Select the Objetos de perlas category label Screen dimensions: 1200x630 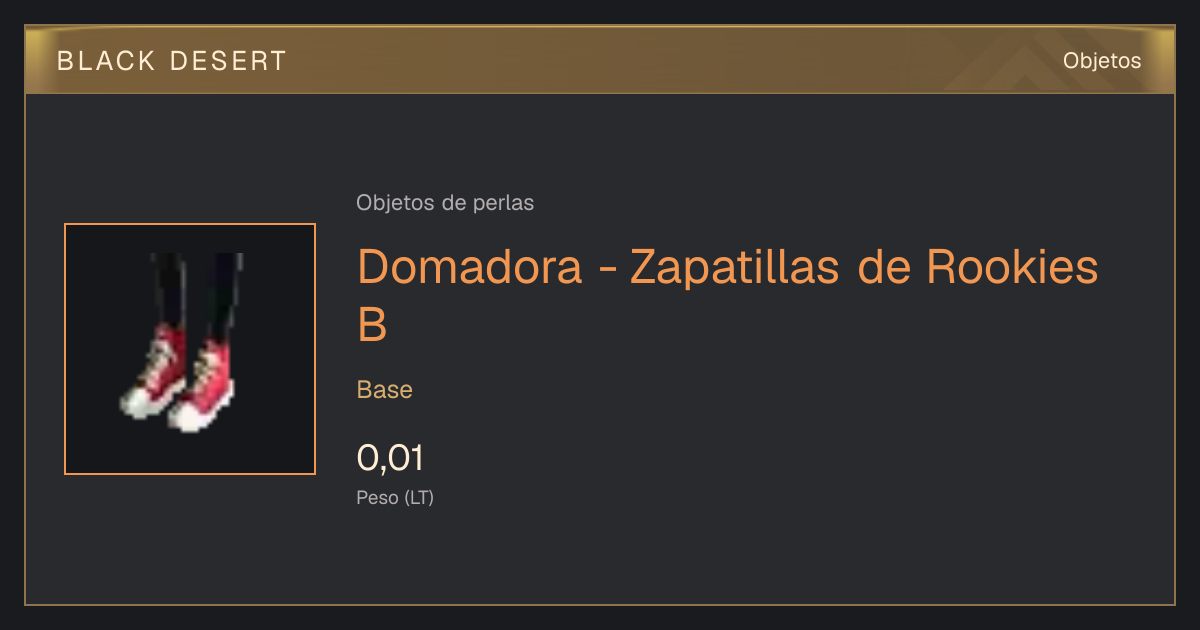point(445,203)
